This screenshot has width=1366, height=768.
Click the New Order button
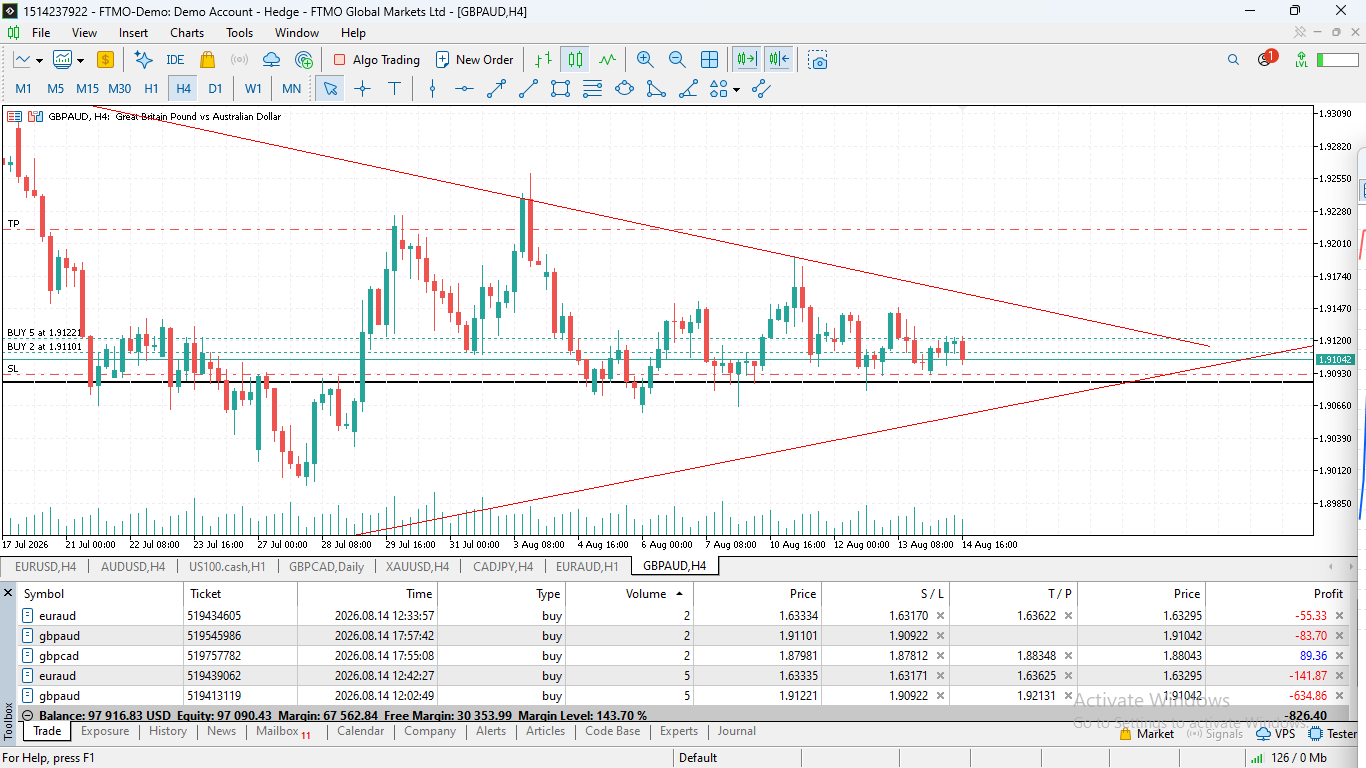474,60
